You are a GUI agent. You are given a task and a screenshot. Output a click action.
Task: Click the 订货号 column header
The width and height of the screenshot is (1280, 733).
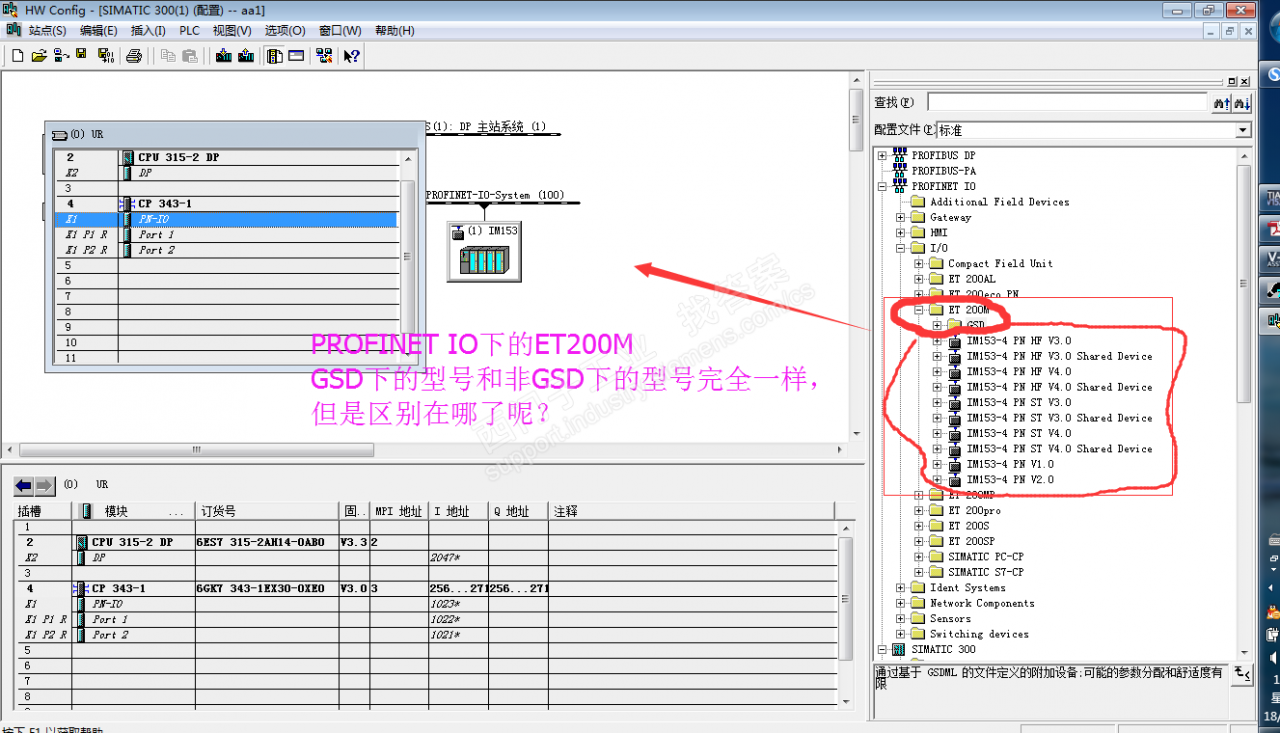click(x=266, y=511)
